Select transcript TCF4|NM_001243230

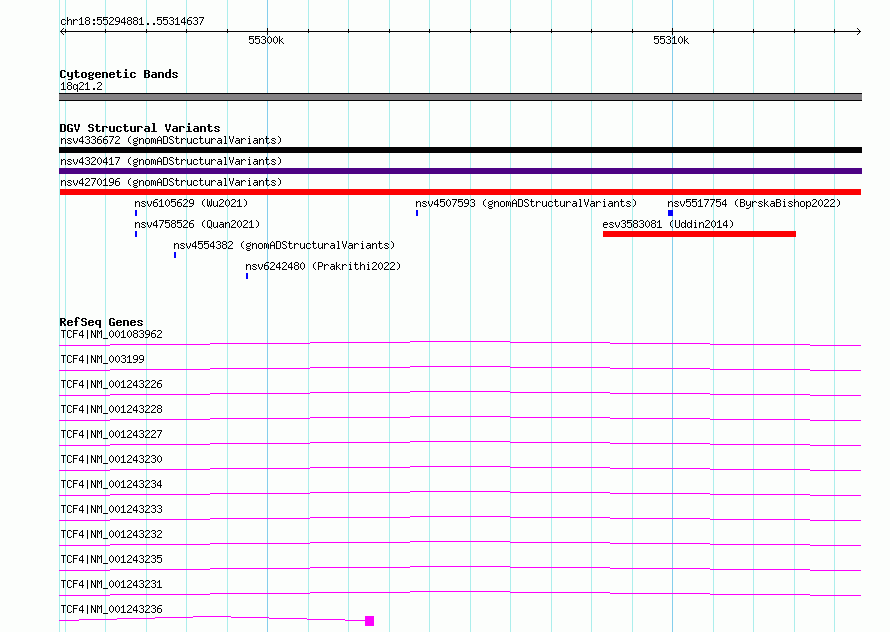[x=111, y=459]
